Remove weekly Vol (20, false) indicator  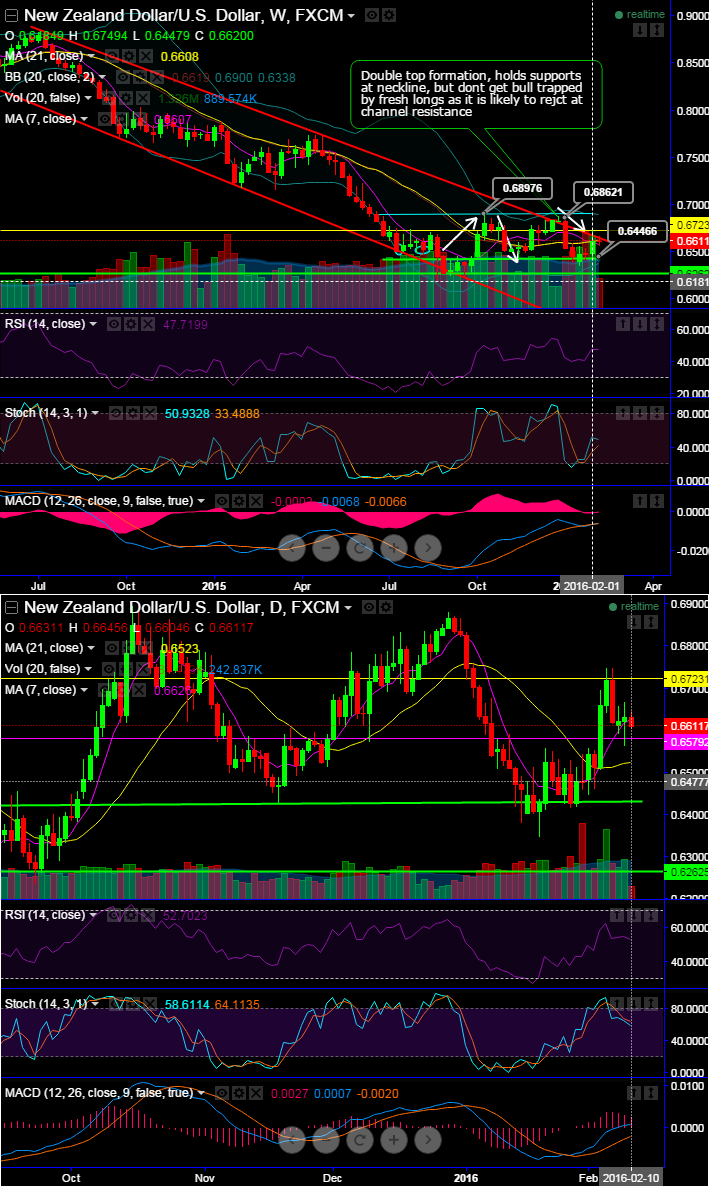click(143, 98)
